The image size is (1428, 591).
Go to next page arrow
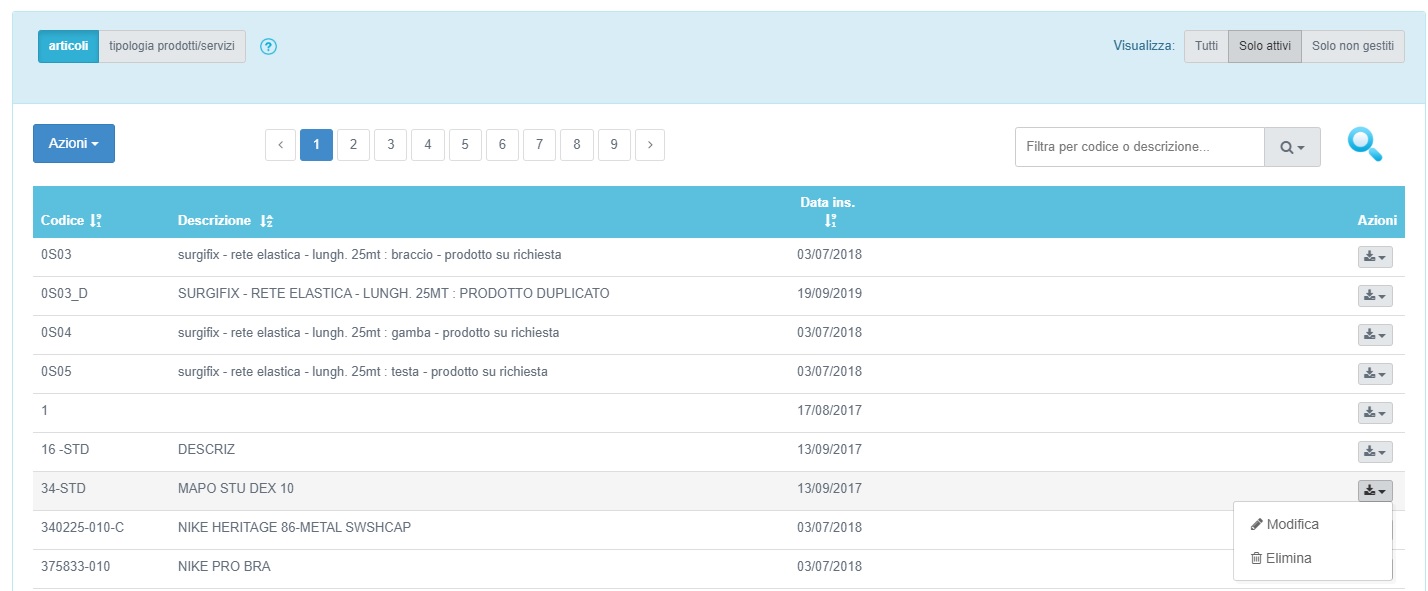click(x=650, y=145)
